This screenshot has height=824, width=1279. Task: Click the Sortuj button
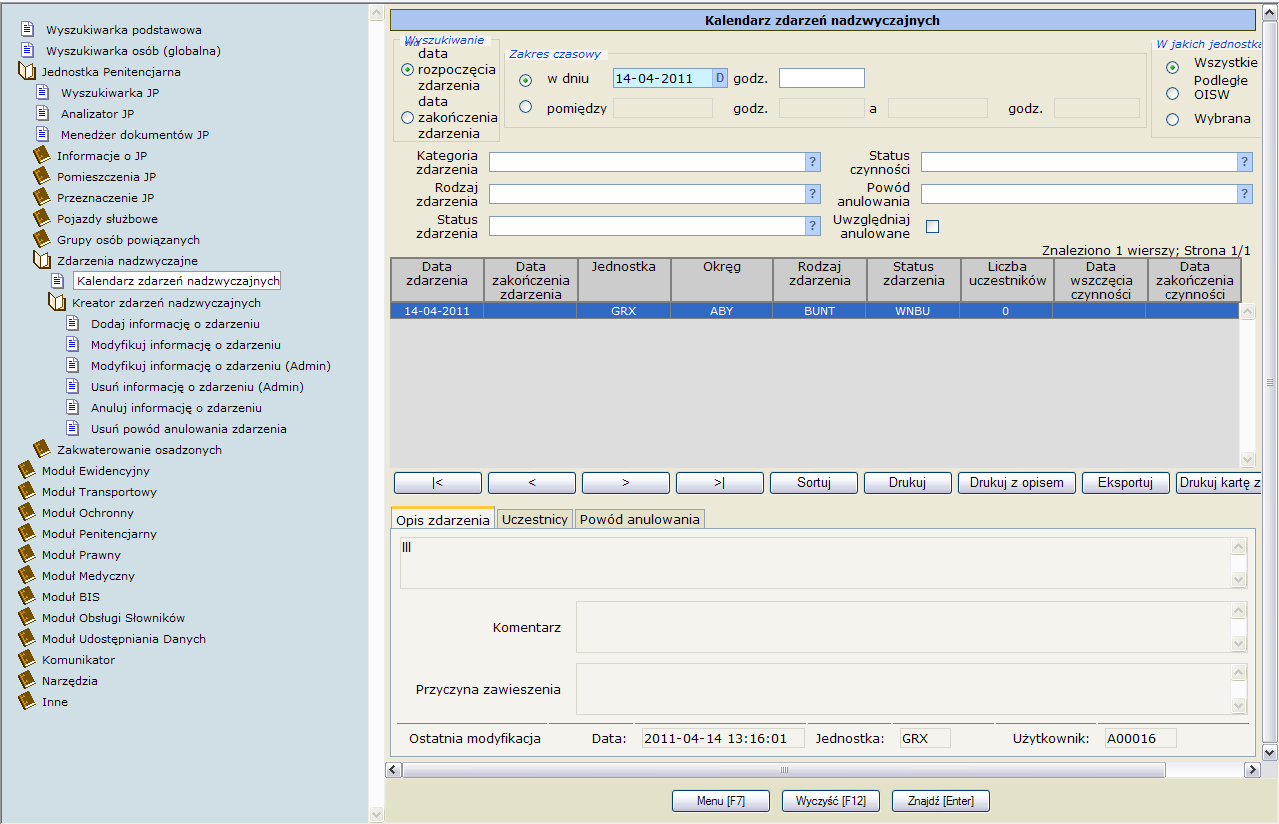pos(814,483)
